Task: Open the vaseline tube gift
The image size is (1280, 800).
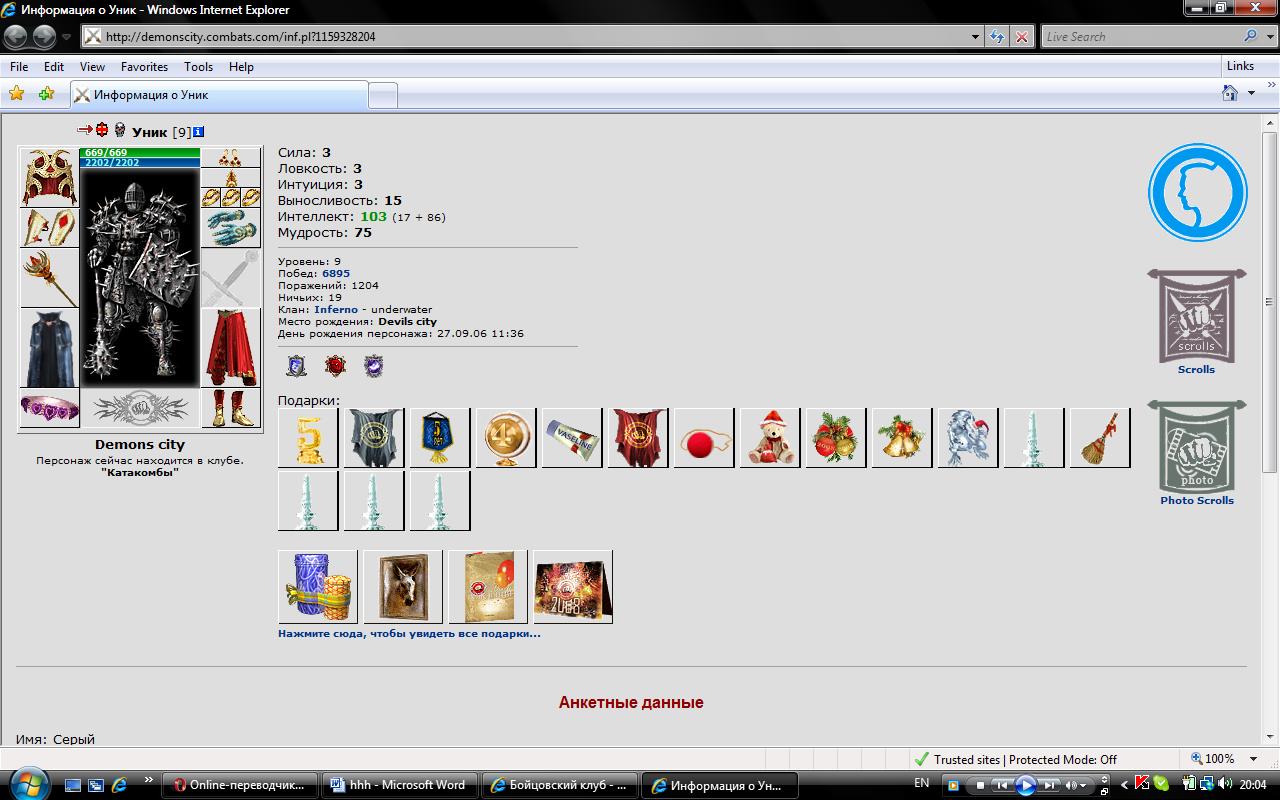Action: pos(572,438)
